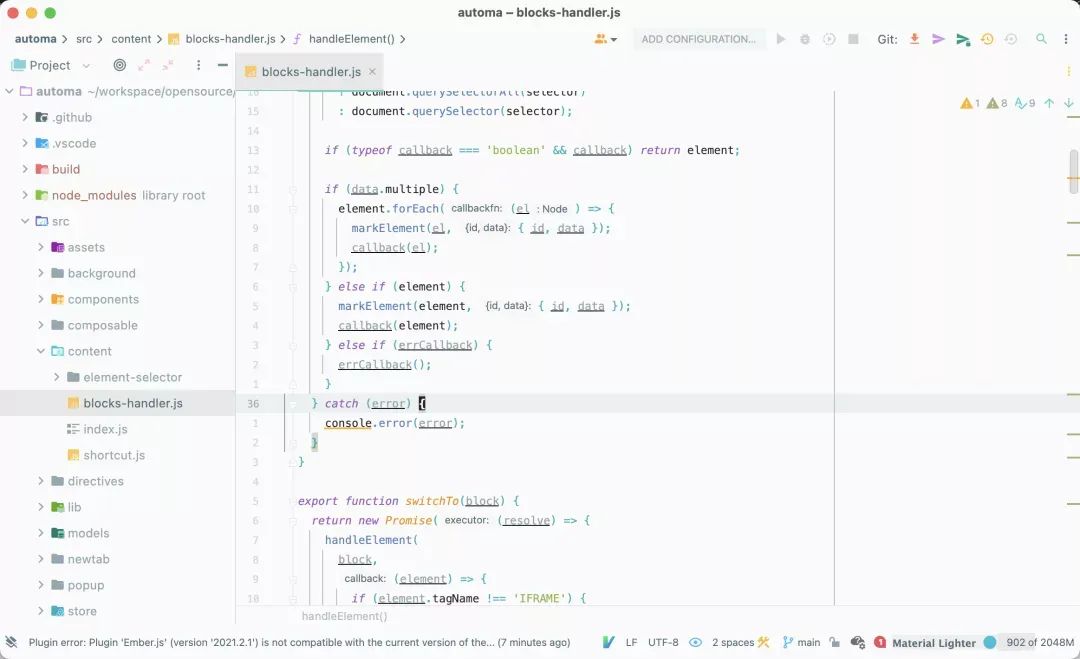Click the Git rollback icon

1011,39
